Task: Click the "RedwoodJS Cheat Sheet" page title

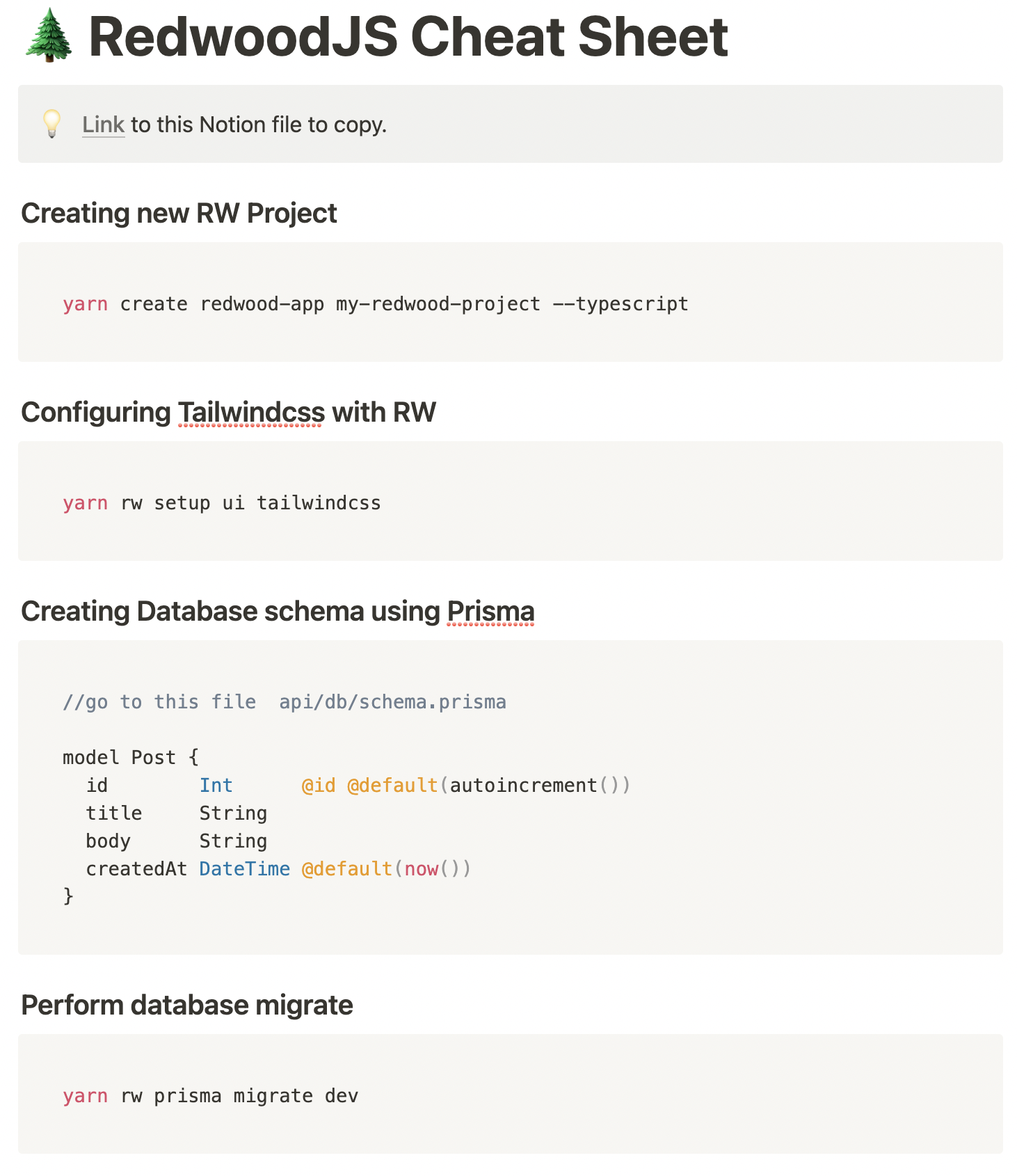Action: tap(408, 37)
